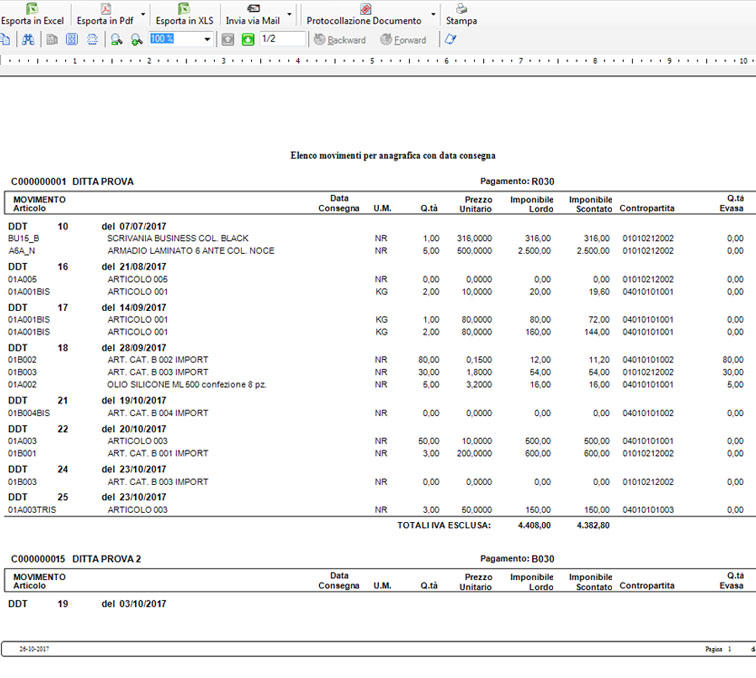Click Protocollazione Documento button
Image resolution: width=756 pixels, height=678 pixels.
click(x=364, y=14)
